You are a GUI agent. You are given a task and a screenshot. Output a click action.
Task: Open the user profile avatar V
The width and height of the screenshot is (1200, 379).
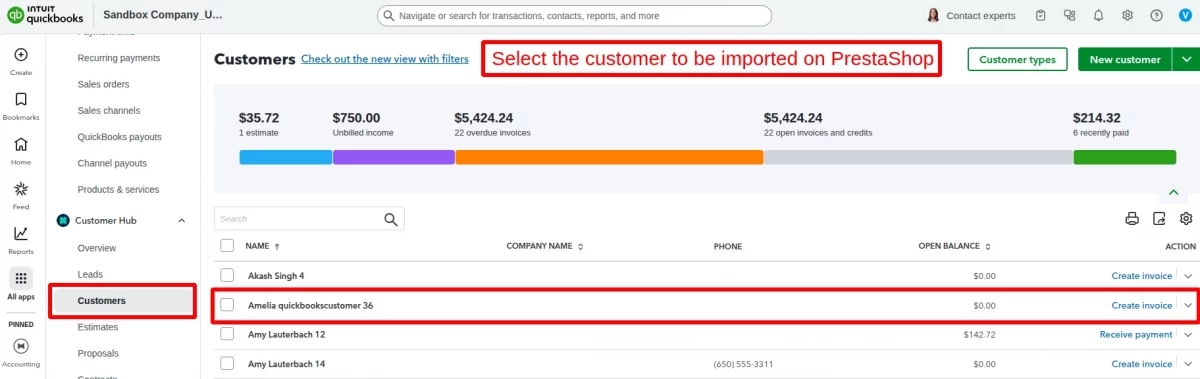1185,16
